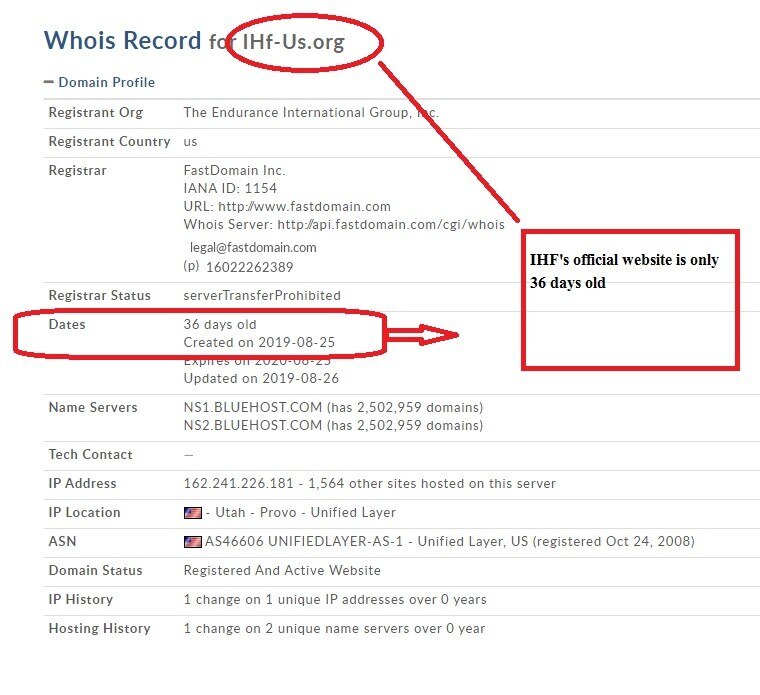This screenshot has width=760, height=695.
Task: Click the (p) phone icon
Action: 191,267
